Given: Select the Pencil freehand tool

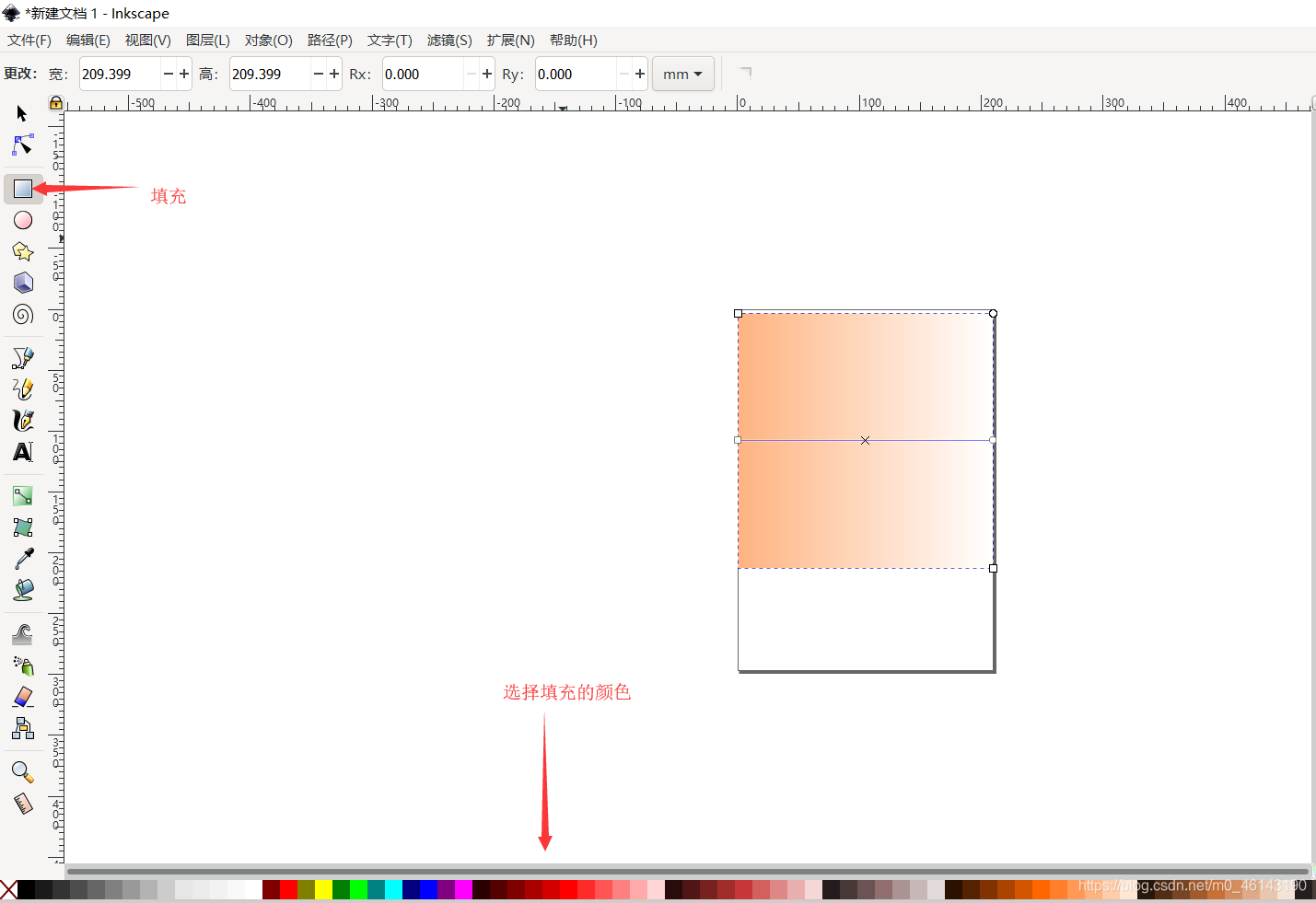Looking at the screenshot, I should (23, 388).
